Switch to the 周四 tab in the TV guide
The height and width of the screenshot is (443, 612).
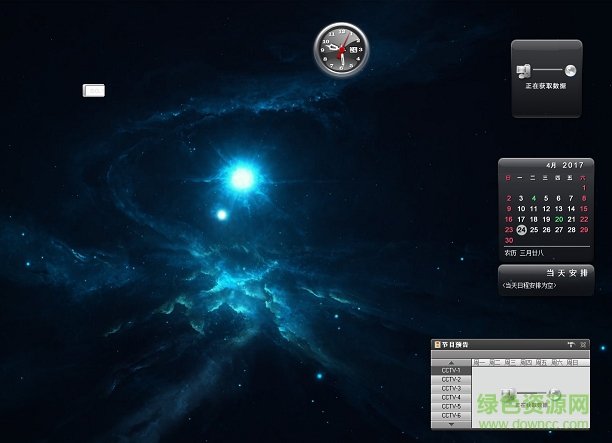(526, 363)
